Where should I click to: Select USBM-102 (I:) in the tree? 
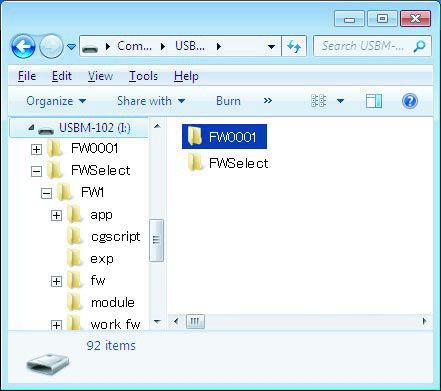point(79,128)
